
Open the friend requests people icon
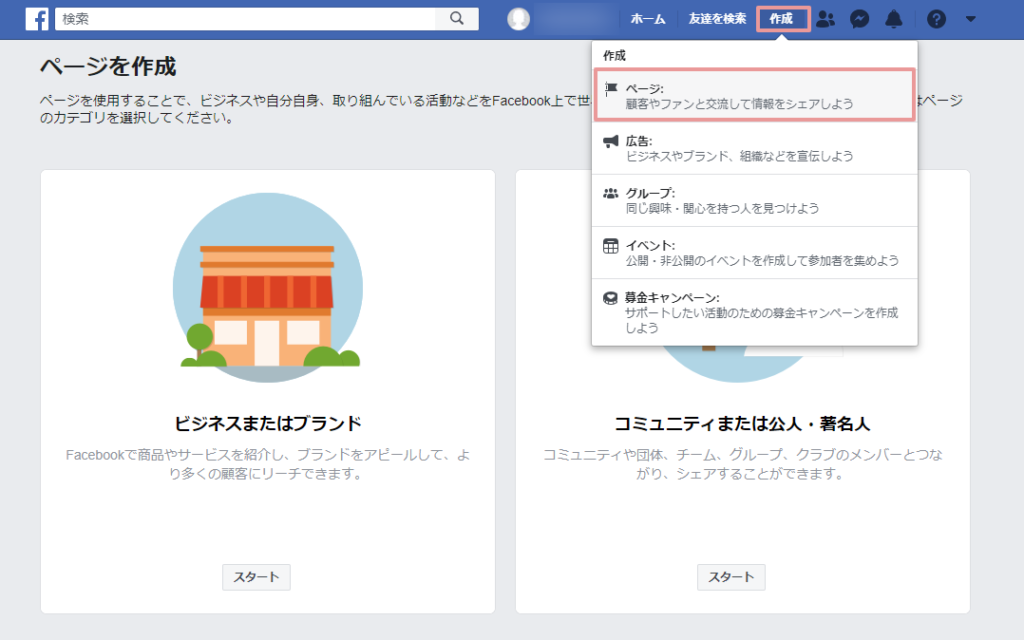point(825,18)
